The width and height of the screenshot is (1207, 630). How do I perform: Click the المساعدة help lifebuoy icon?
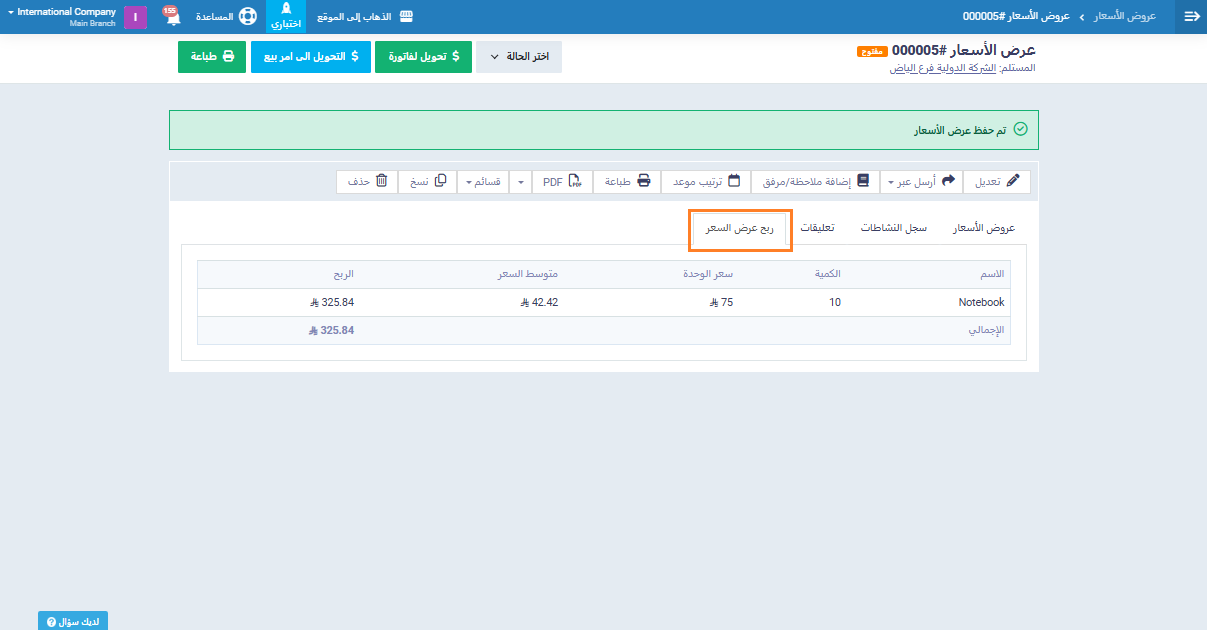[247, 17]
